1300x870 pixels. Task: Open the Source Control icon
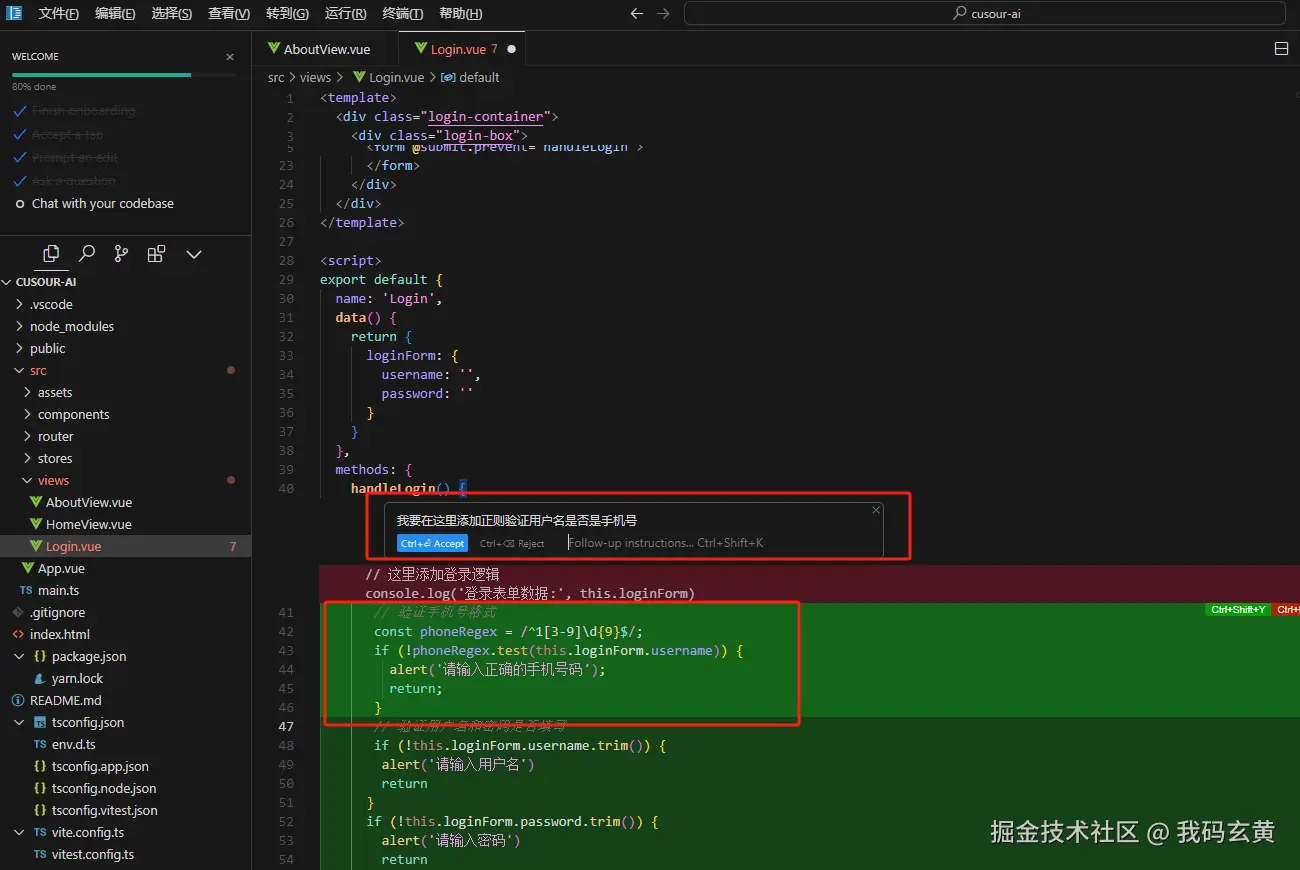(121, 254)
